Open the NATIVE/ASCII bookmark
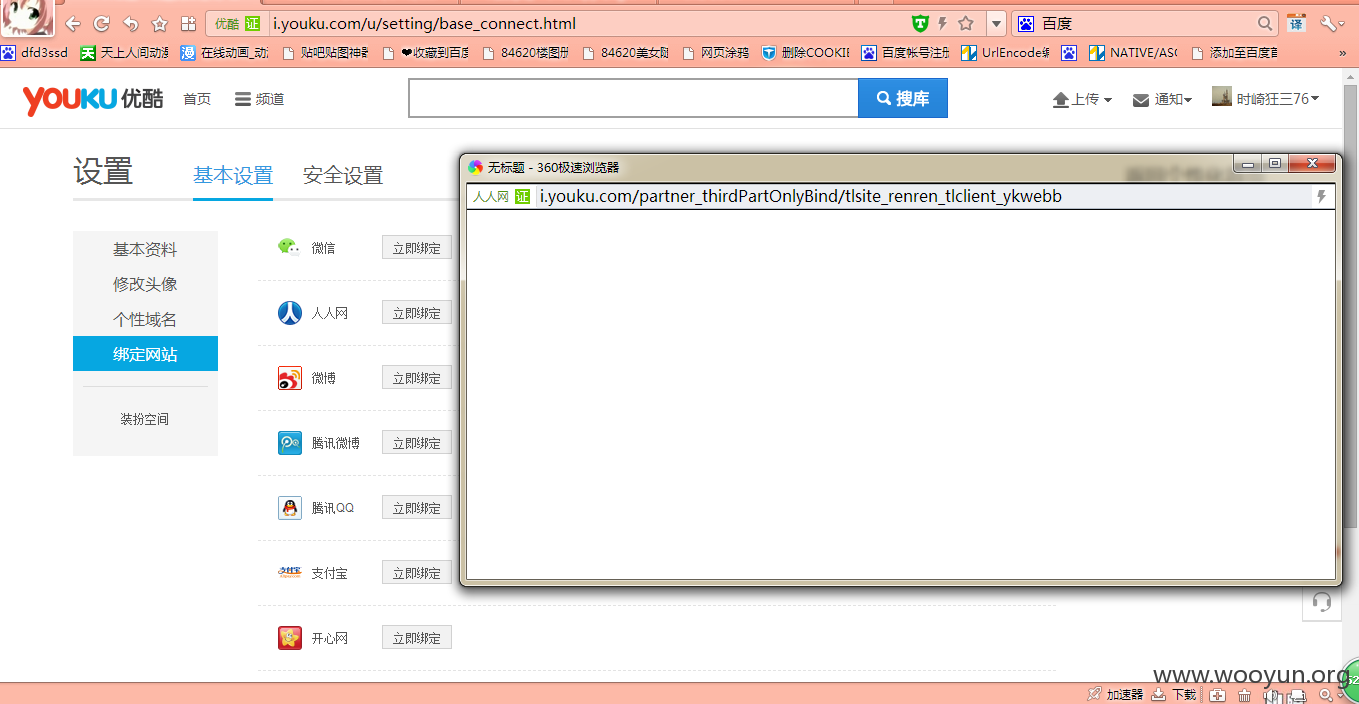The height and width of the screenshot is (704, 1359). pyautogui.click(x=1133, y=53)
